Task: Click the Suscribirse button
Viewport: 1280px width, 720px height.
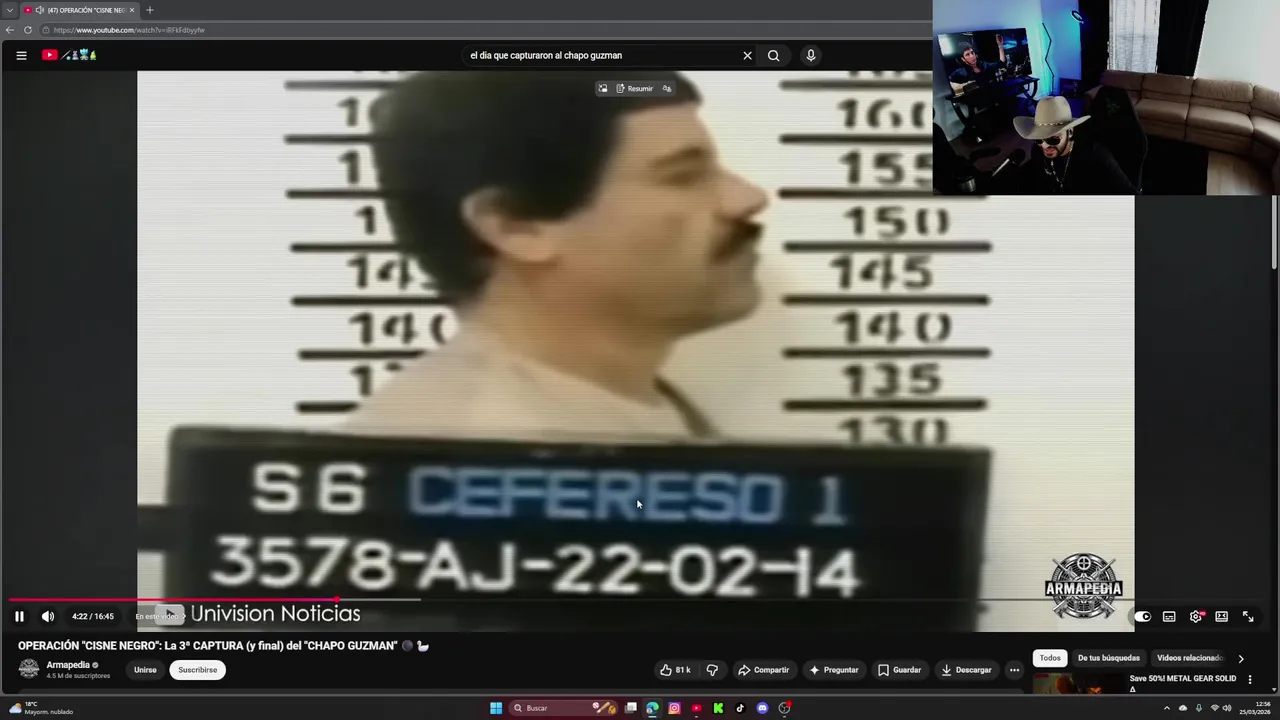Action: coord(197,670)
